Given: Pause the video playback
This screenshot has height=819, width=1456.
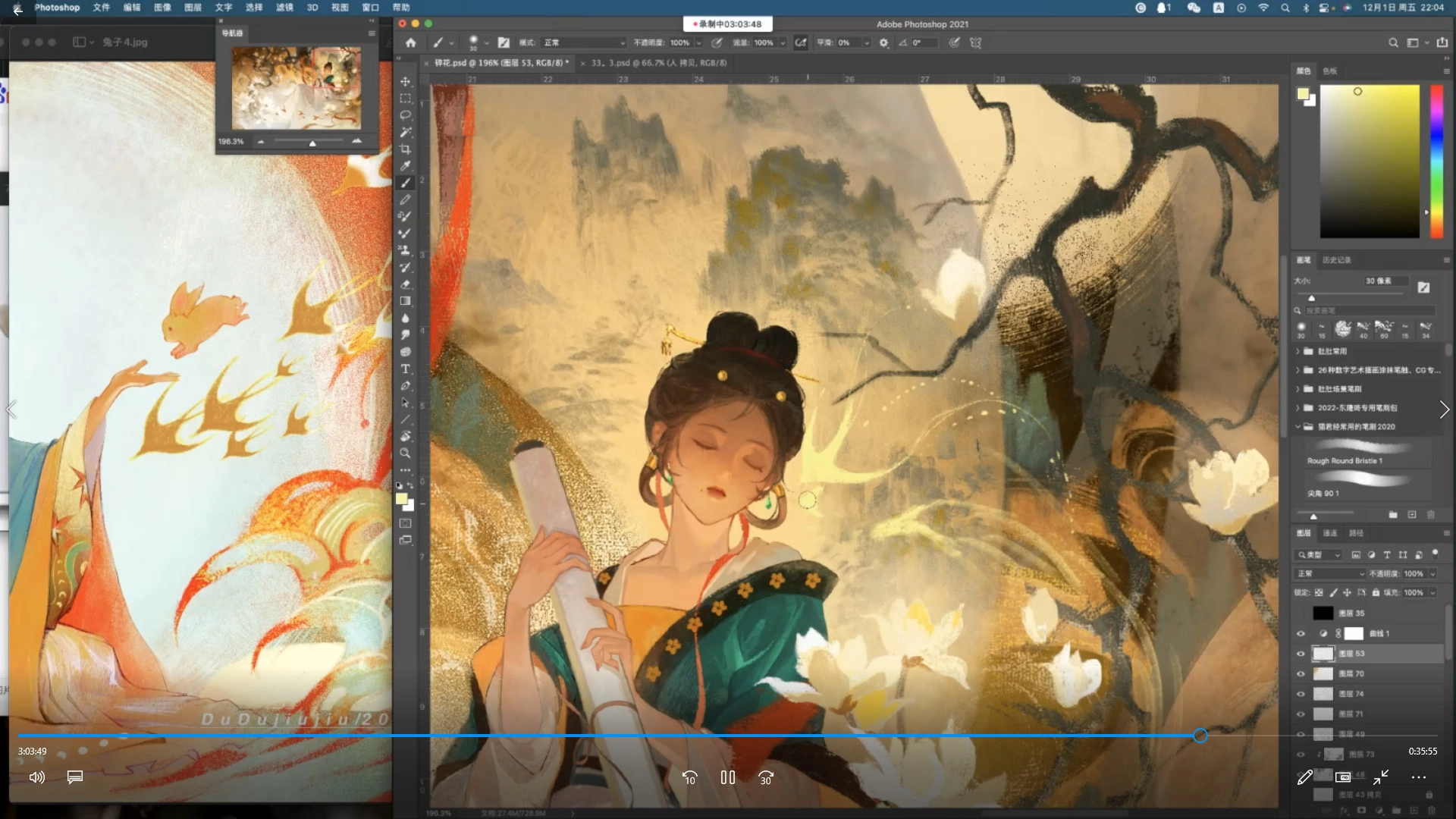Looking at the screenshot, I should point(727,777).
